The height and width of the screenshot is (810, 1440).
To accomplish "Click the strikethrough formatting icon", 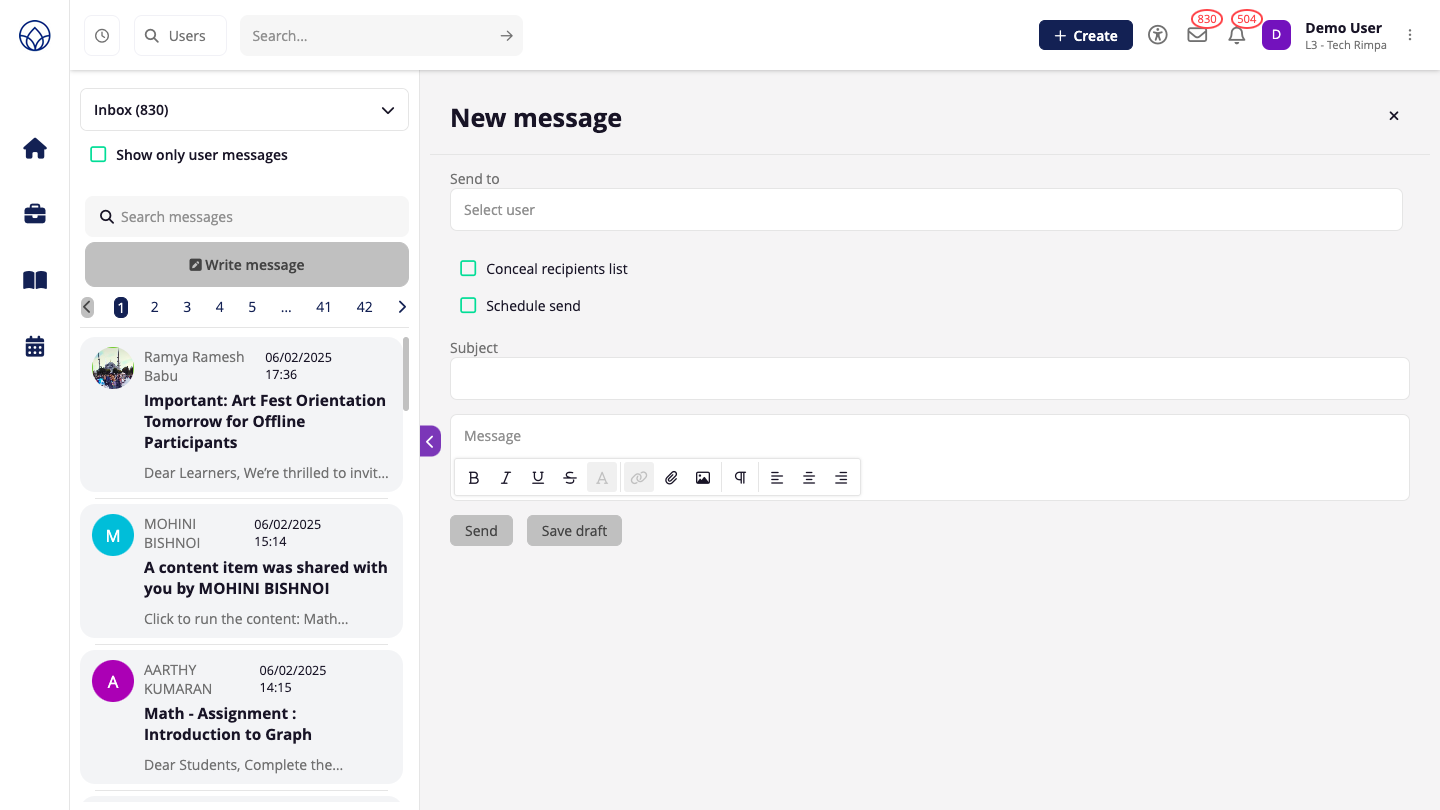I will (x=570, y=478).
